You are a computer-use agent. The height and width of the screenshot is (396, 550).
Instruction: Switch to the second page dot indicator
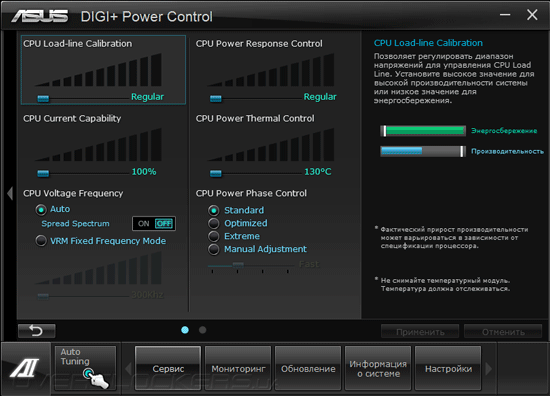(x=202, y=330)
